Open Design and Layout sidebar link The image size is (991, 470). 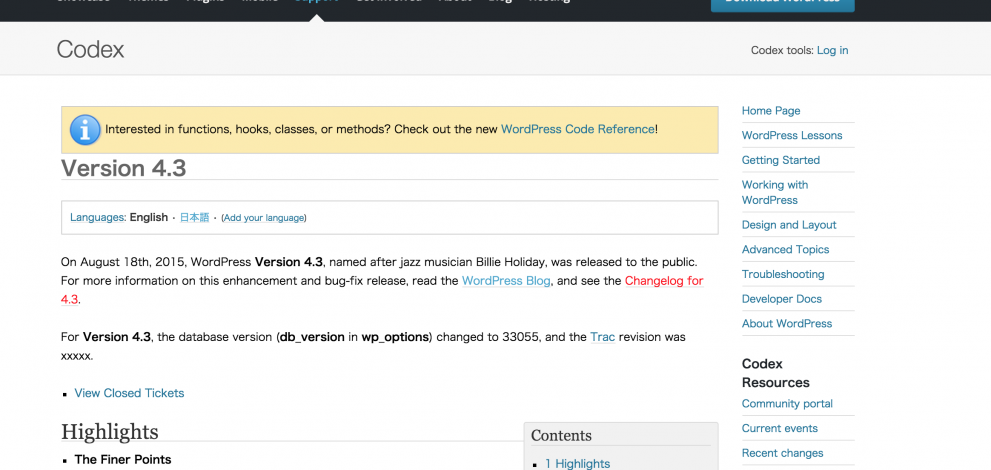pos(789,225)
